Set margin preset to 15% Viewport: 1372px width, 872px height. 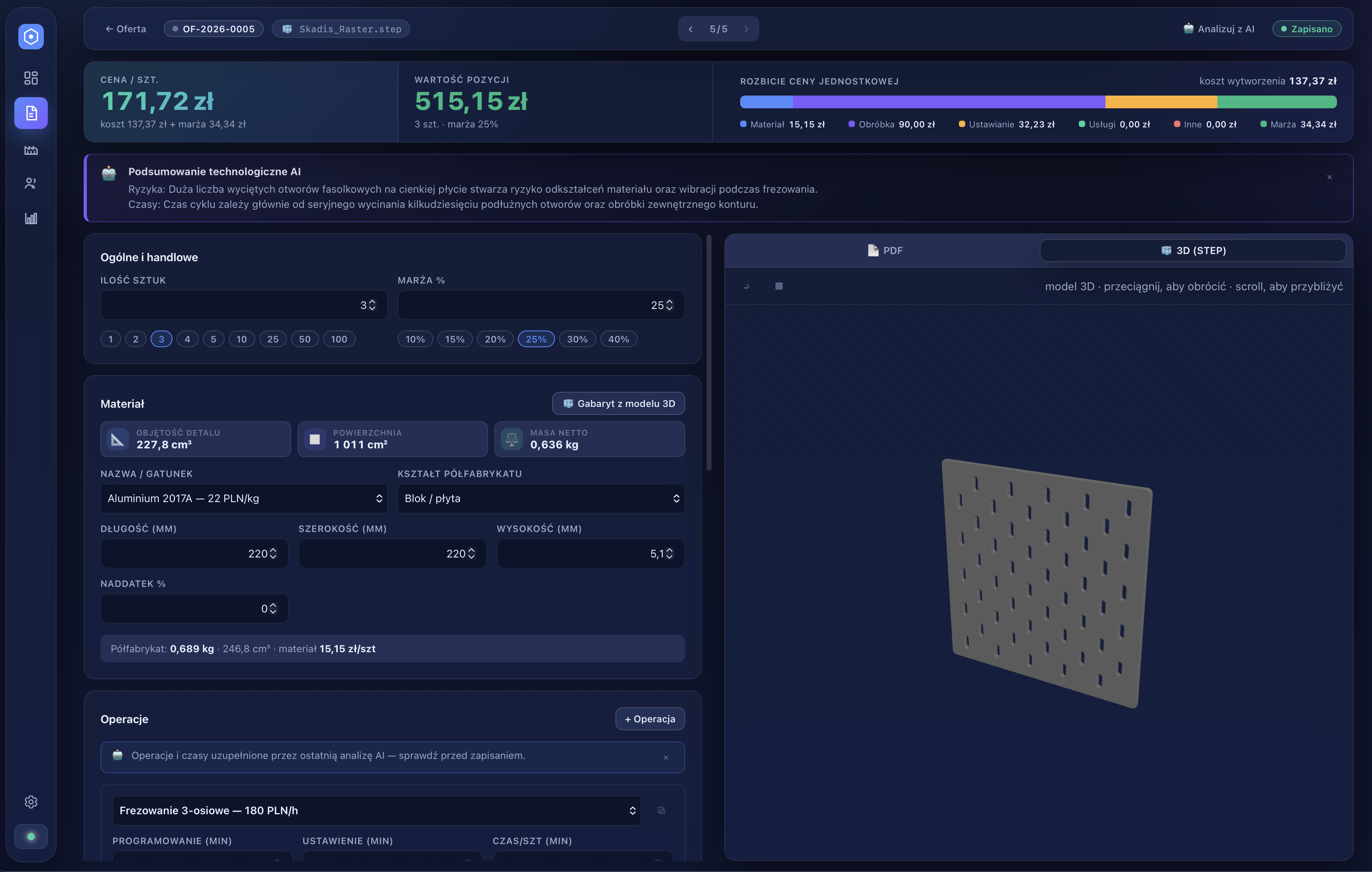click(x=455, y=339)
